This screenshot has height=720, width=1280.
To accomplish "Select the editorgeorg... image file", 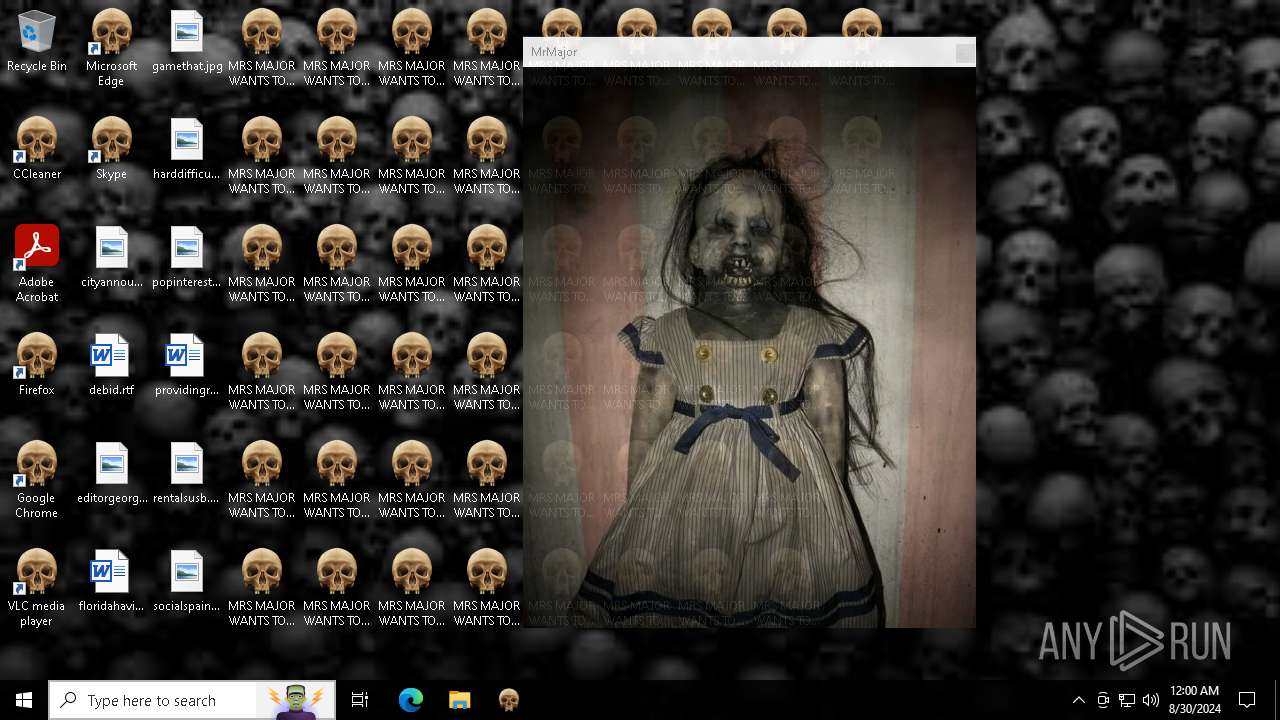I will [x=111, y=474].
